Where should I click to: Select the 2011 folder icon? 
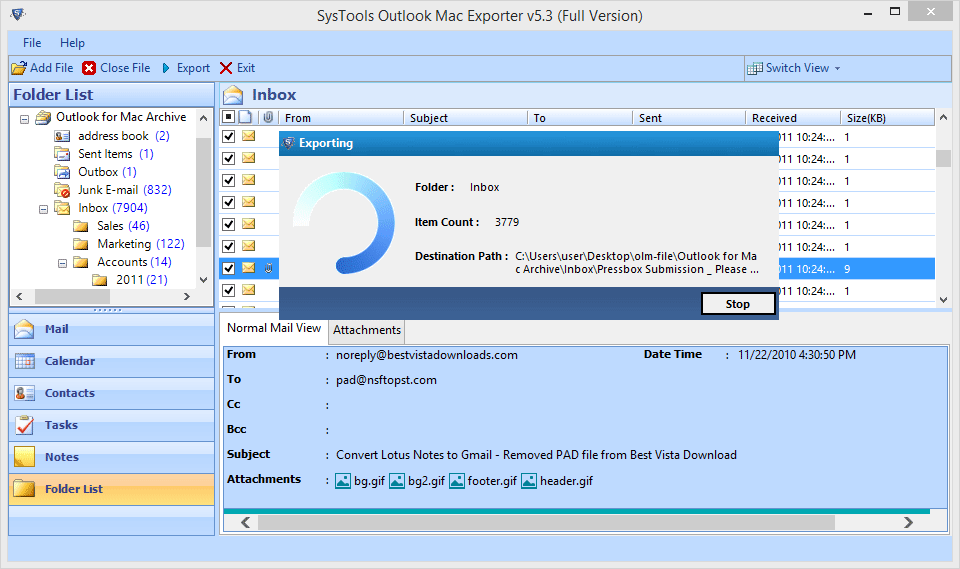[x=100, y=280]
